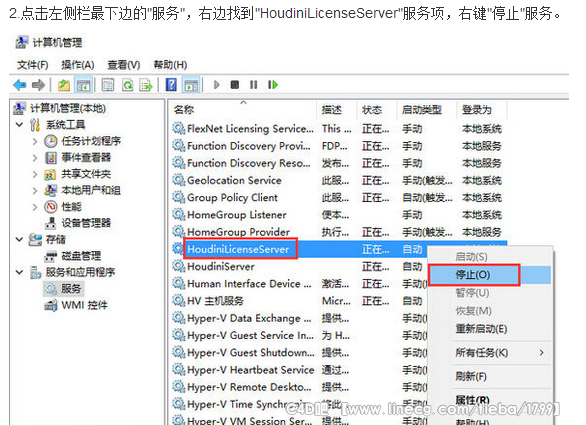Select the Geolocation Service row
Image resolution: width=586 pixels, height=426 pixels.
(x=338, y=180)
